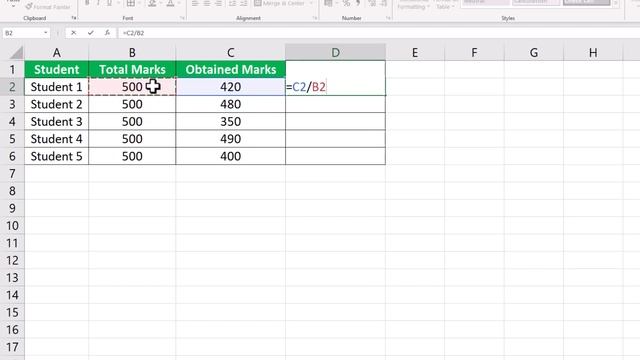
Task: Click empty cell D3 beside 480
Action: click(x=336, y=104)
